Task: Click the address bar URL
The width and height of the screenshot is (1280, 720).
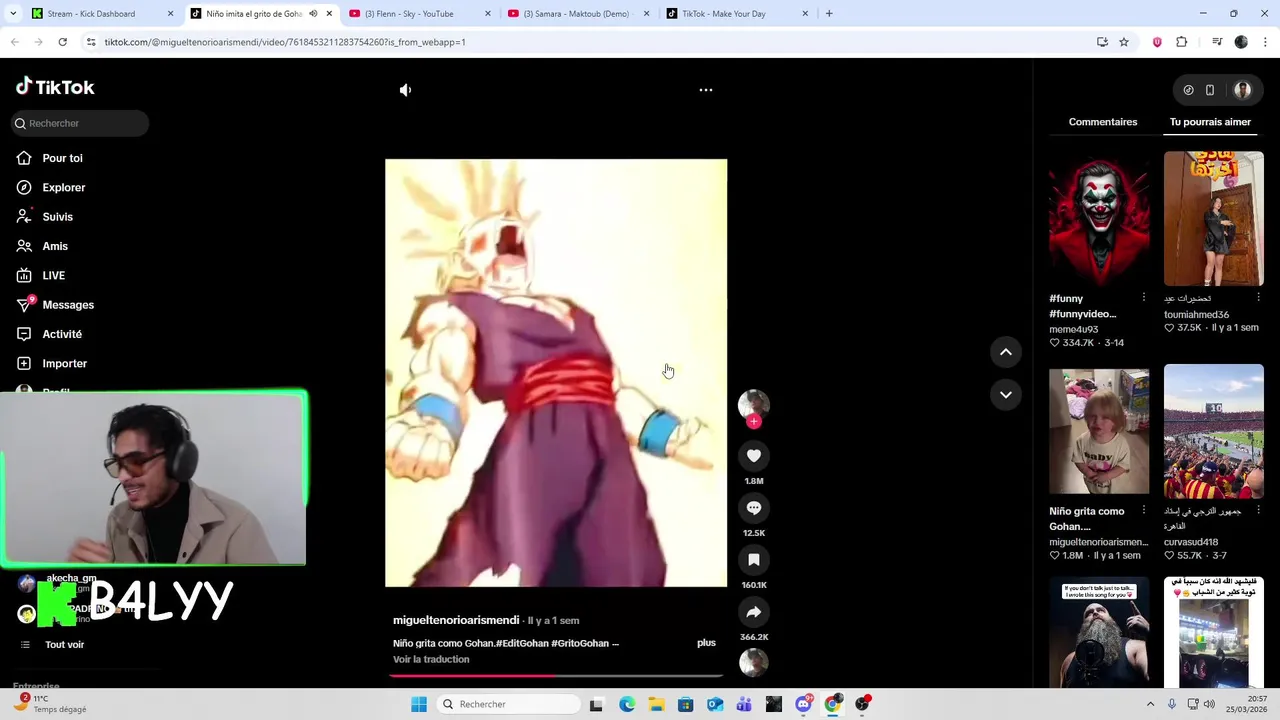Action: [285, 42]
